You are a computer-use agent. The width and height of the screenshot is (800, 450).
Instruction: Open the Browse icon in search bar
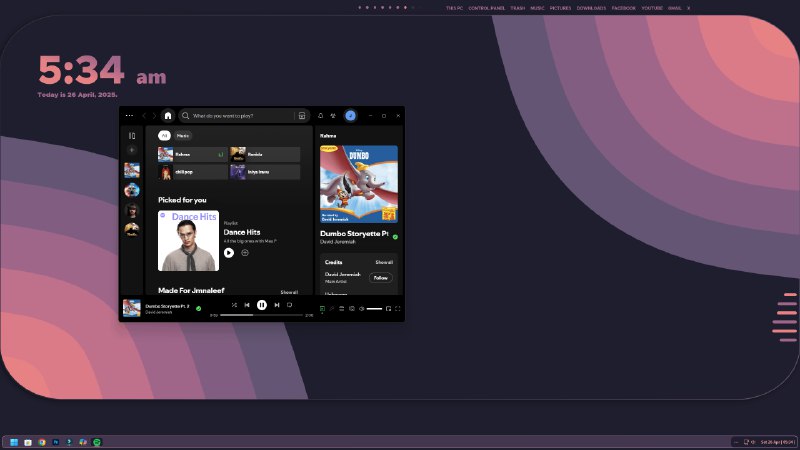[302, 116]
